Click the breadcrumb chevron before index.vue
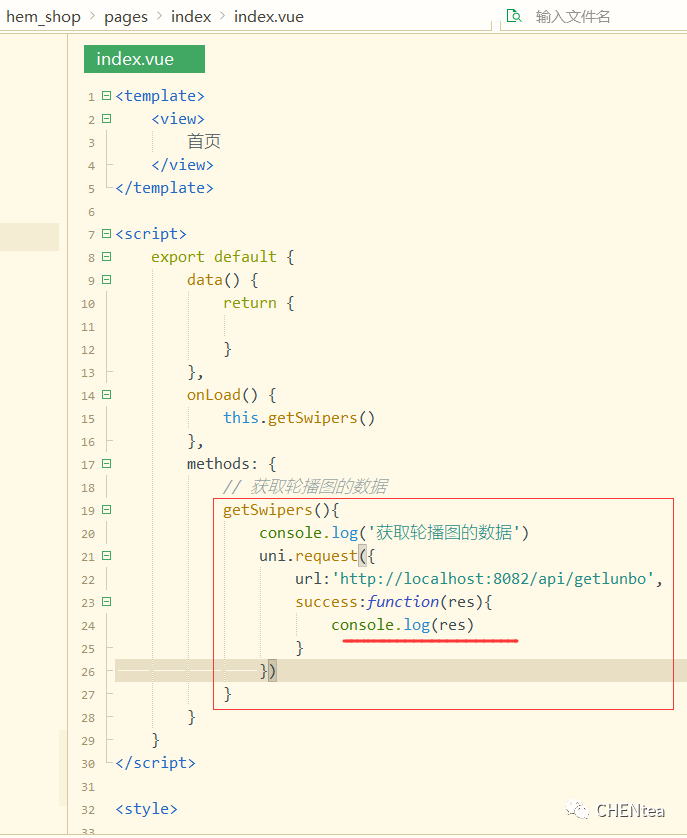 click(222, 17)
